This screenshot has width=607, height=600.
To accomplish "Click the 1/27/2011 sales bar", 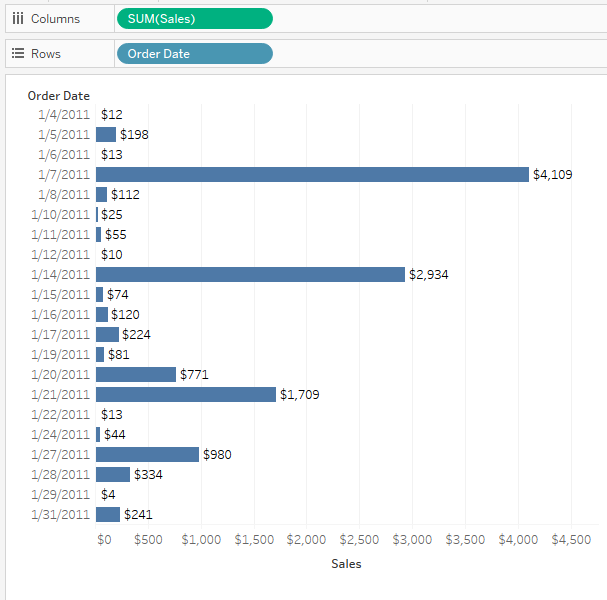I will (147, 455).
